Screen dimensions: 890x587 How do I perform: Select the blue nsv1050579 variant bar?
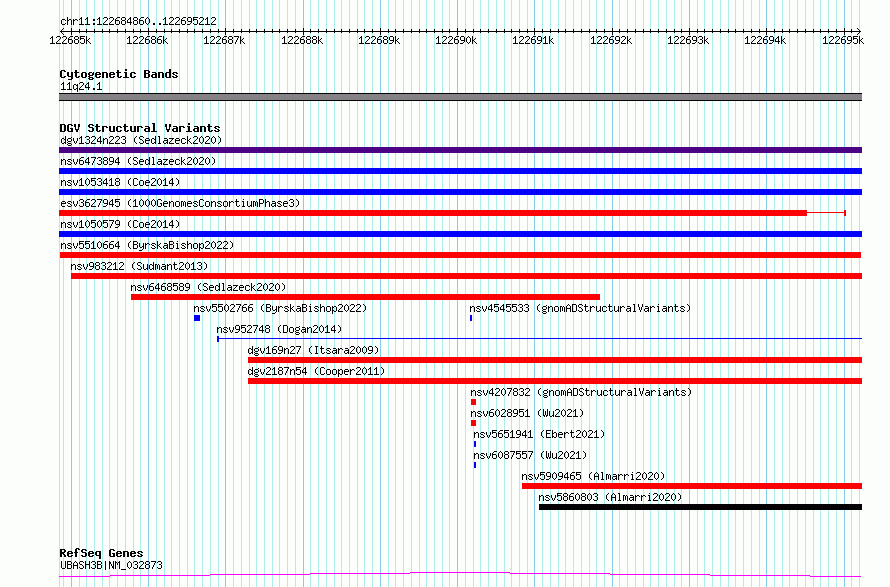click(460, 234)
